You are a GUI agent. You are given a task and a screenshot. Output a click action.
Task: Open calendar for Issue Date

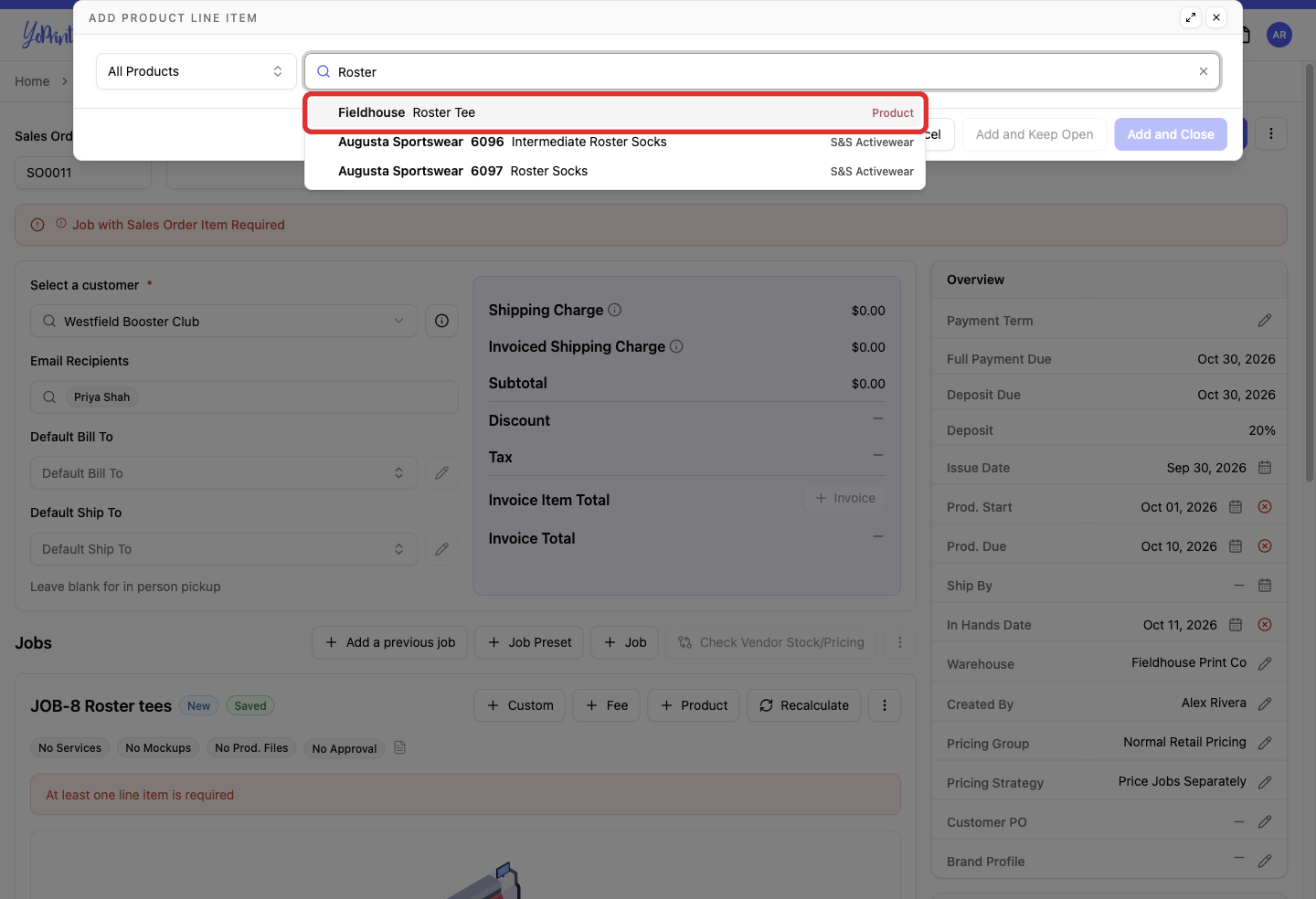[1265, 468]
